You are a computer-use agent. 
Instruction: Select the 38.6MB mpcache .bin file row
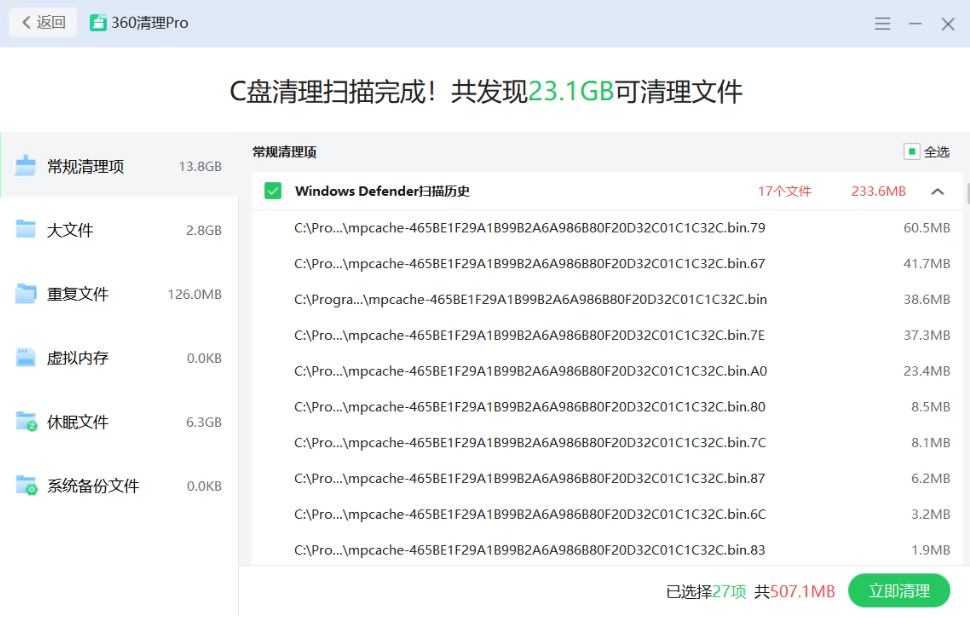tap(530, 300)
